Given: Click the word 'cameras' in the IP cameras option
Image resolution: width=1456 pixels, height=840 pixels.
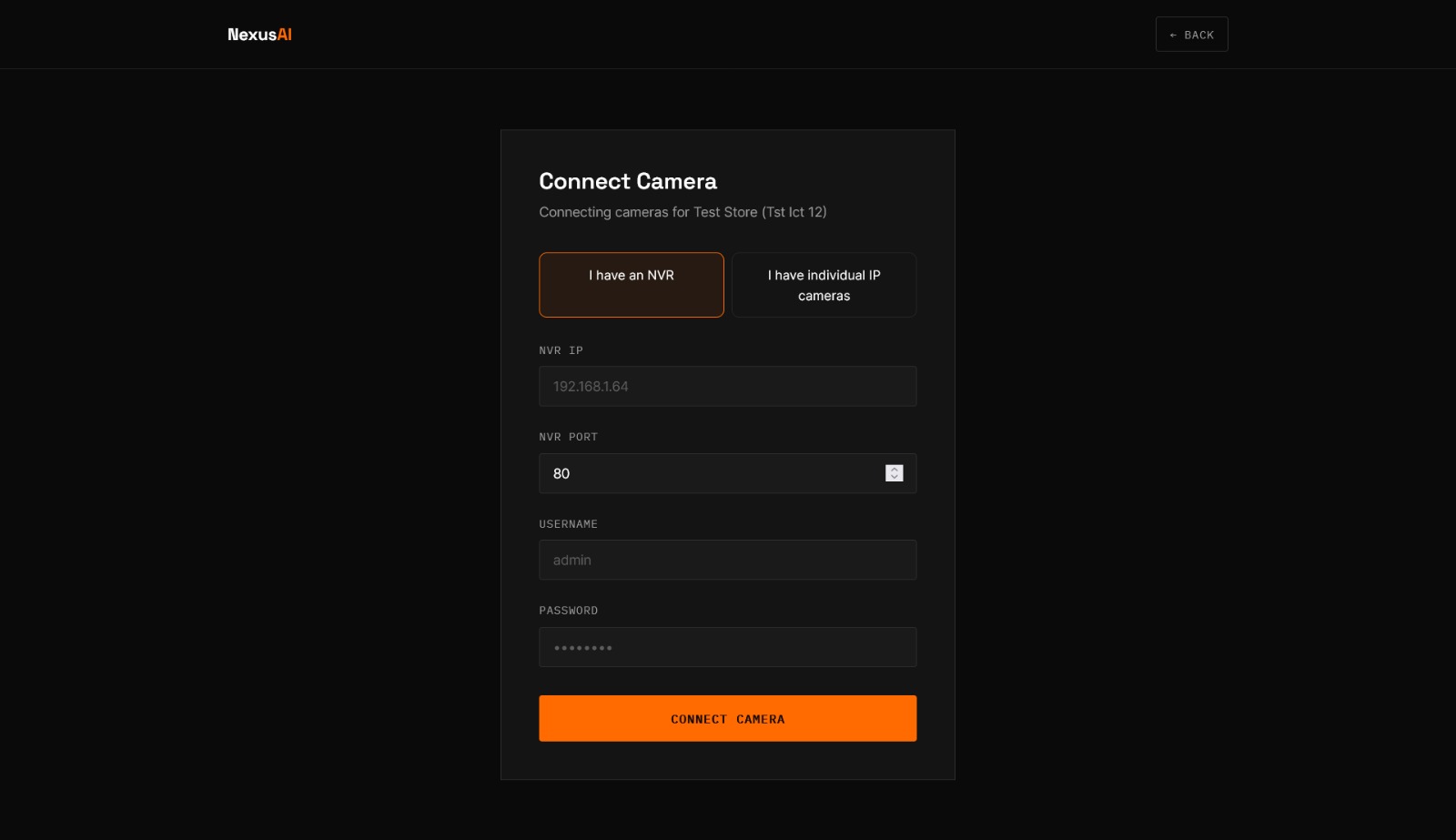Looking at the screenshot, I should [824, 296].
